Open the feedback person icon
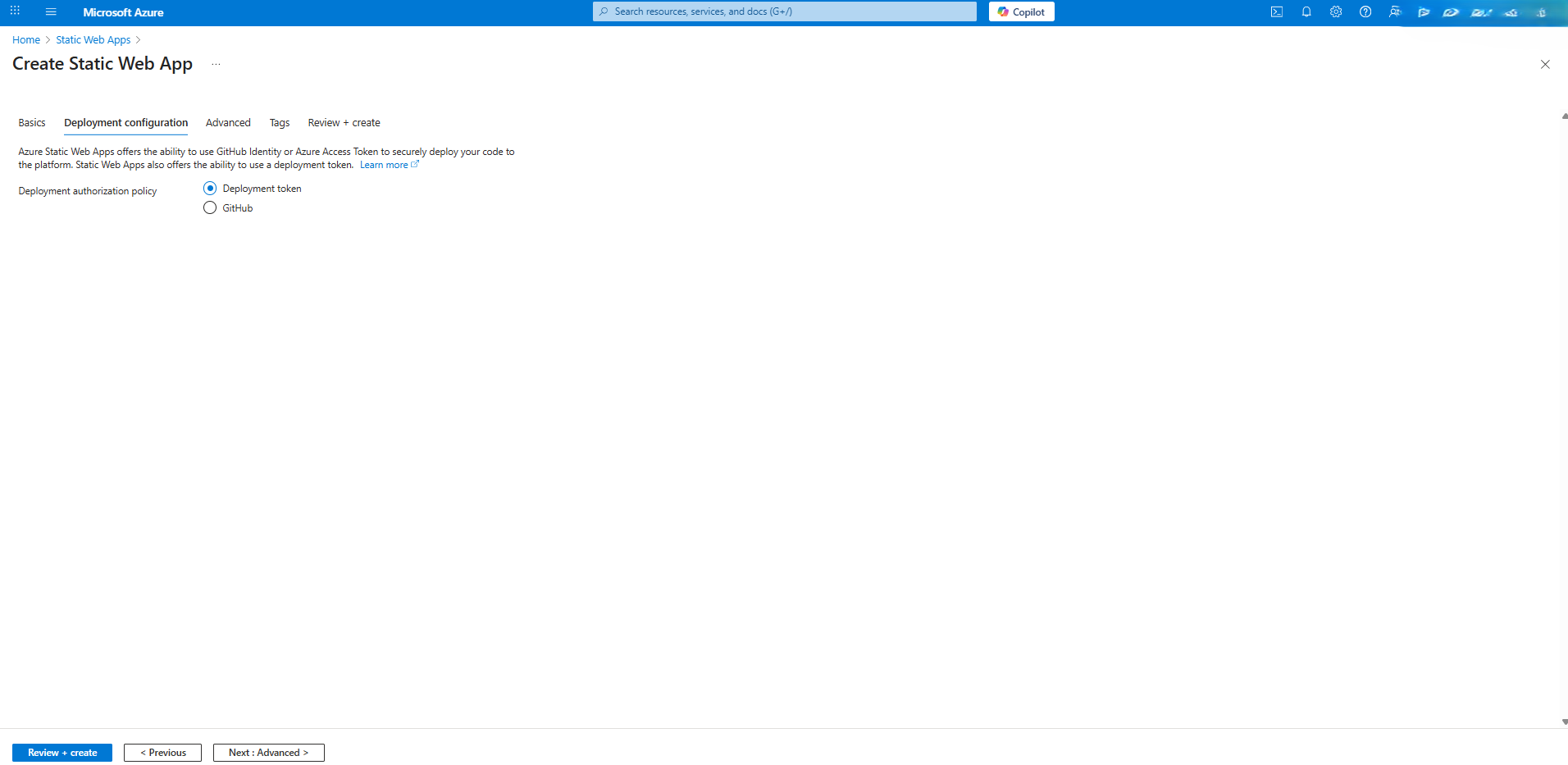1568x765 pixels. click(x=1395, y=12)
